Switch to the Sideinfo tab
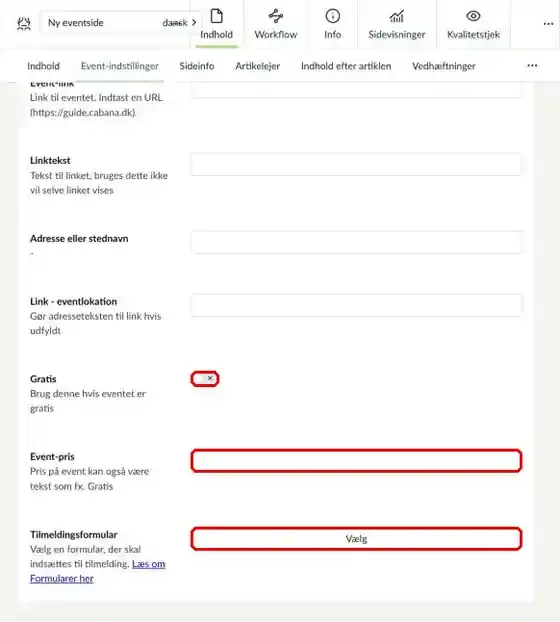 click(197, 66)
